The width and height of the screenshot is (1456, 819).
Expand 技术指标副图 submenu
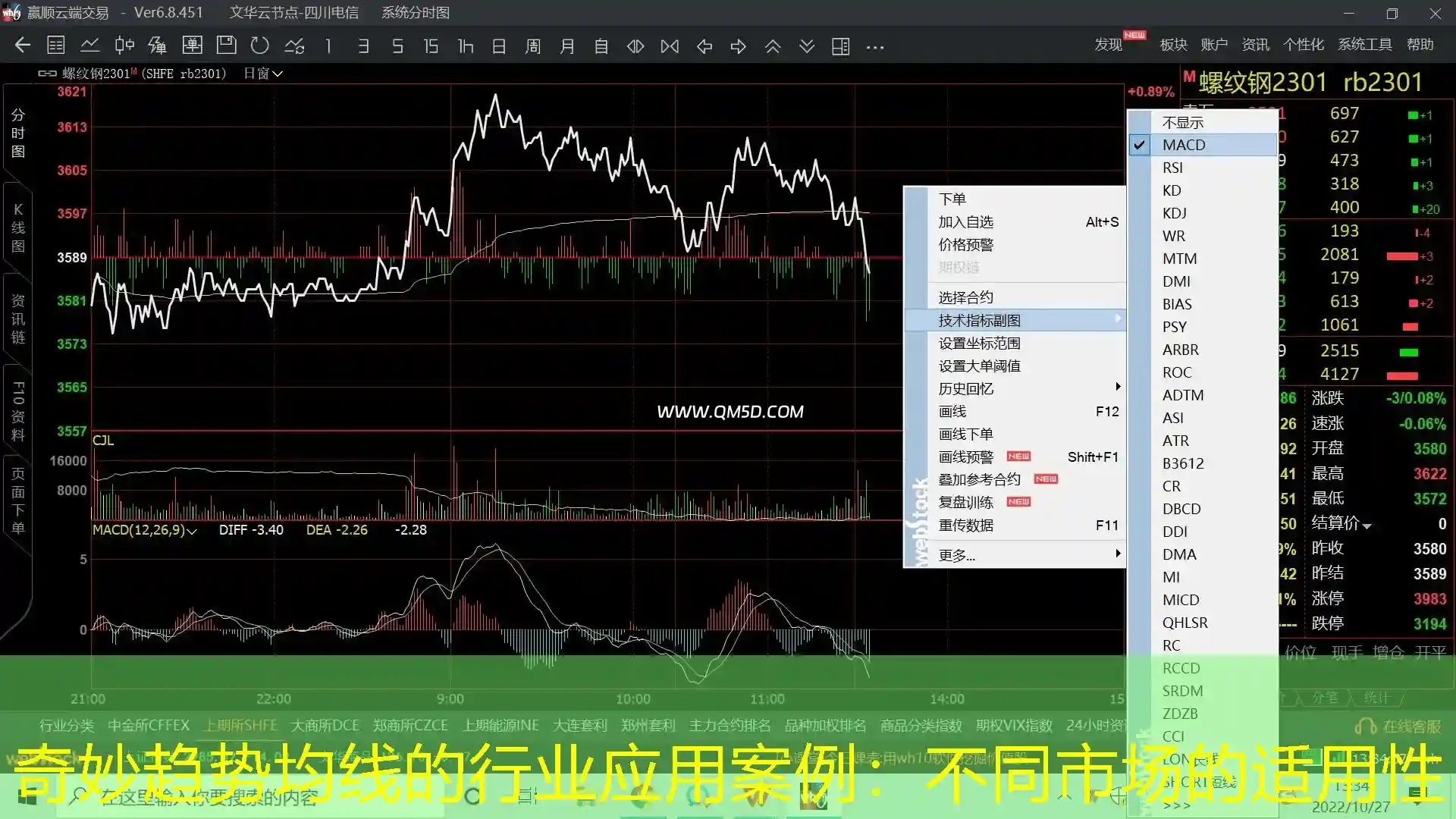coord(1015,320)
